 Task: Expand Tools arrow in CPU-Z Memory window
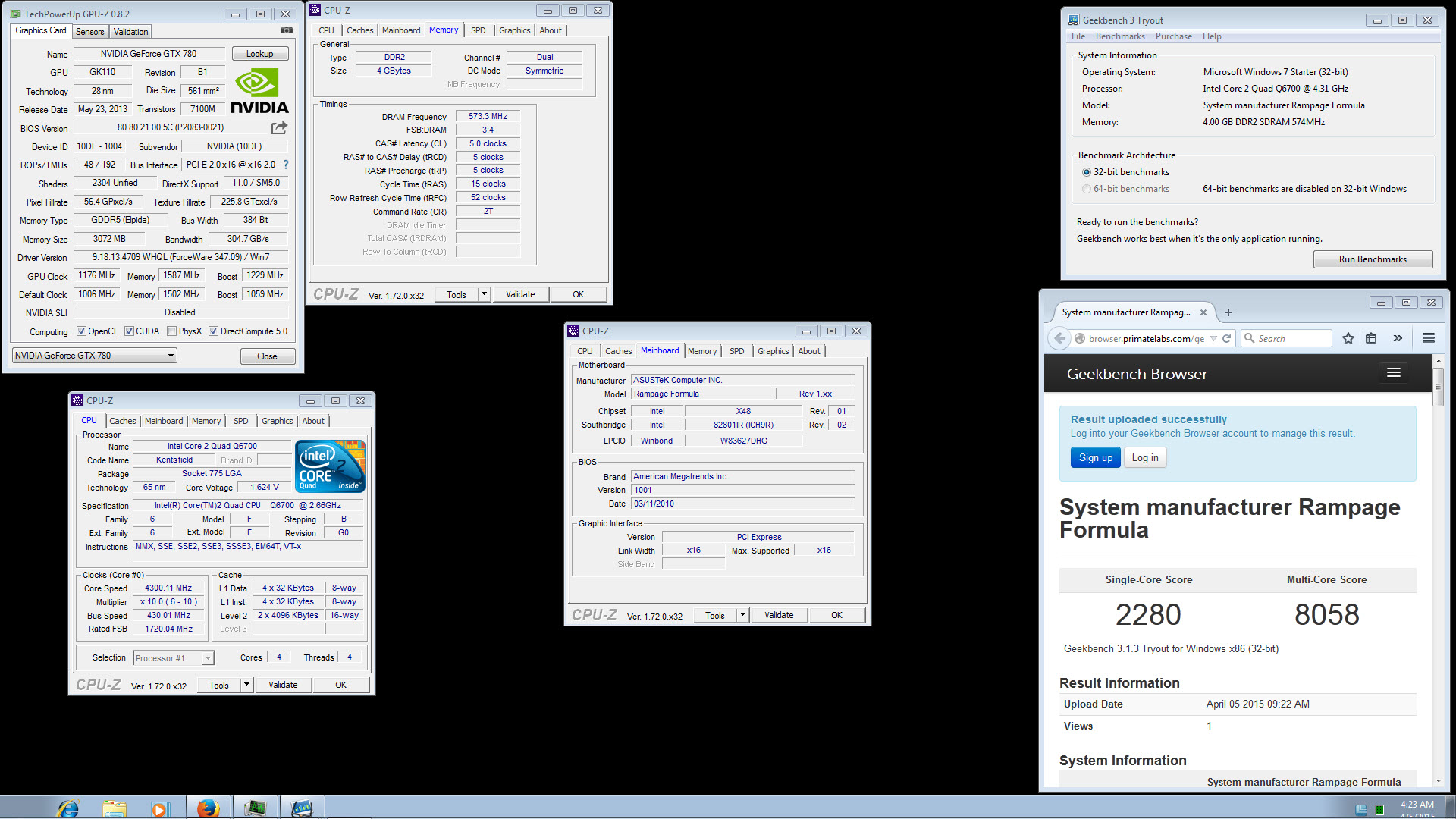coord(484,294)
